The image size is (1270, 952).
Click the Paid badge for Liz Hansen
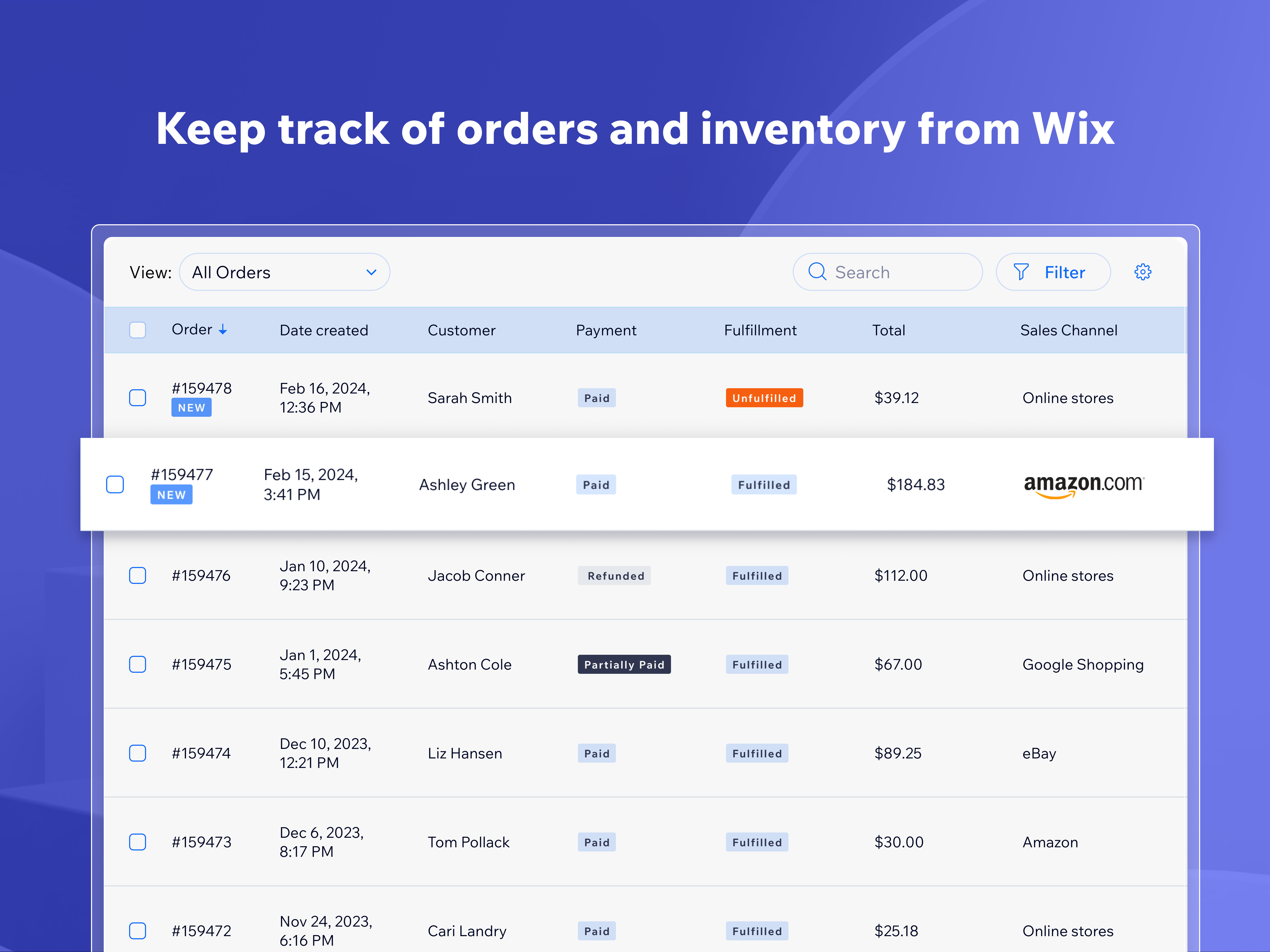597,753
